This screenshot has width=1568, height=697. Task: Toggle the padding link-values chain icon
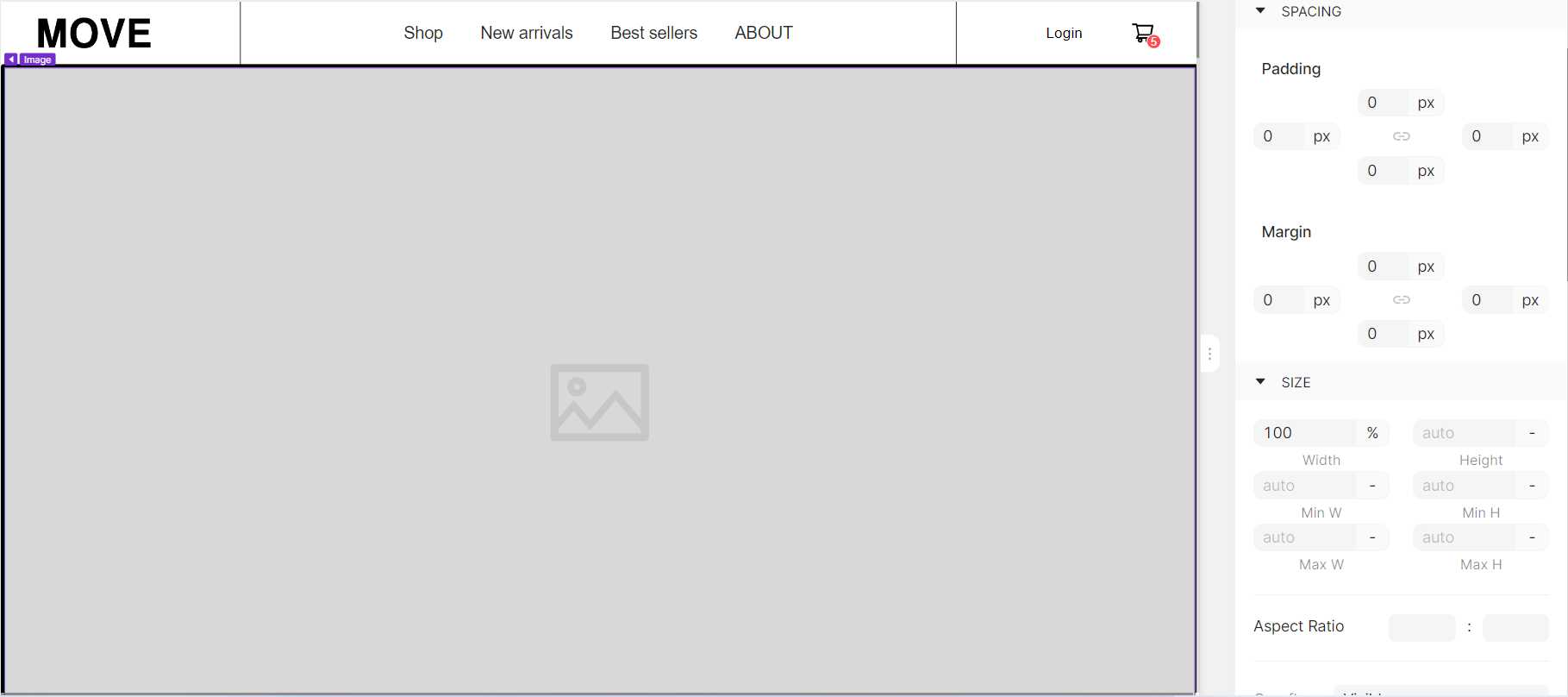(1402, 136)
